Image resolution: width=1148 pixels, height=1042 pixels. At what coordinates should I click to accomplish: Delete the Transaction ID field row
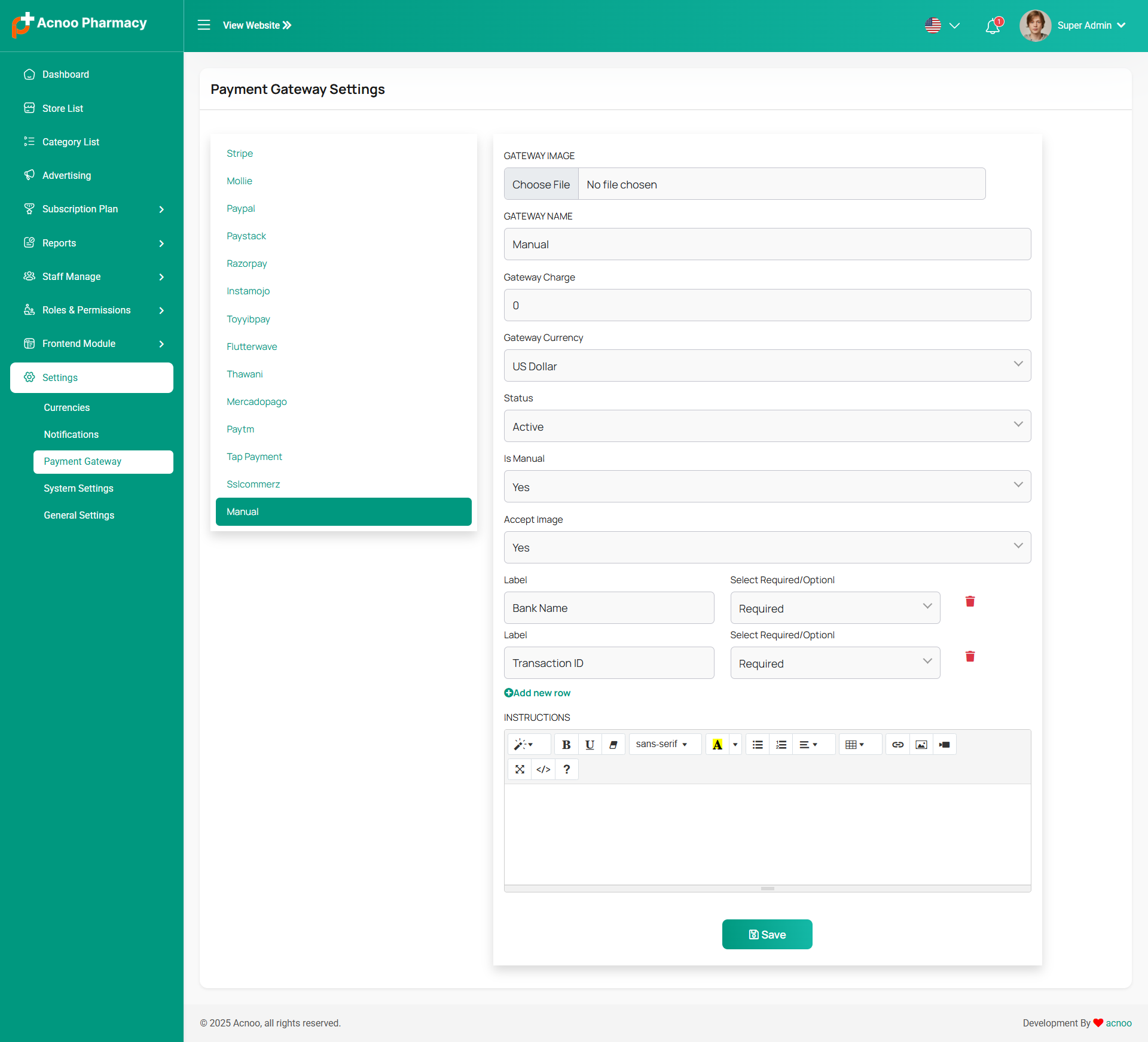pyautogui.click(x=970, y=656)
